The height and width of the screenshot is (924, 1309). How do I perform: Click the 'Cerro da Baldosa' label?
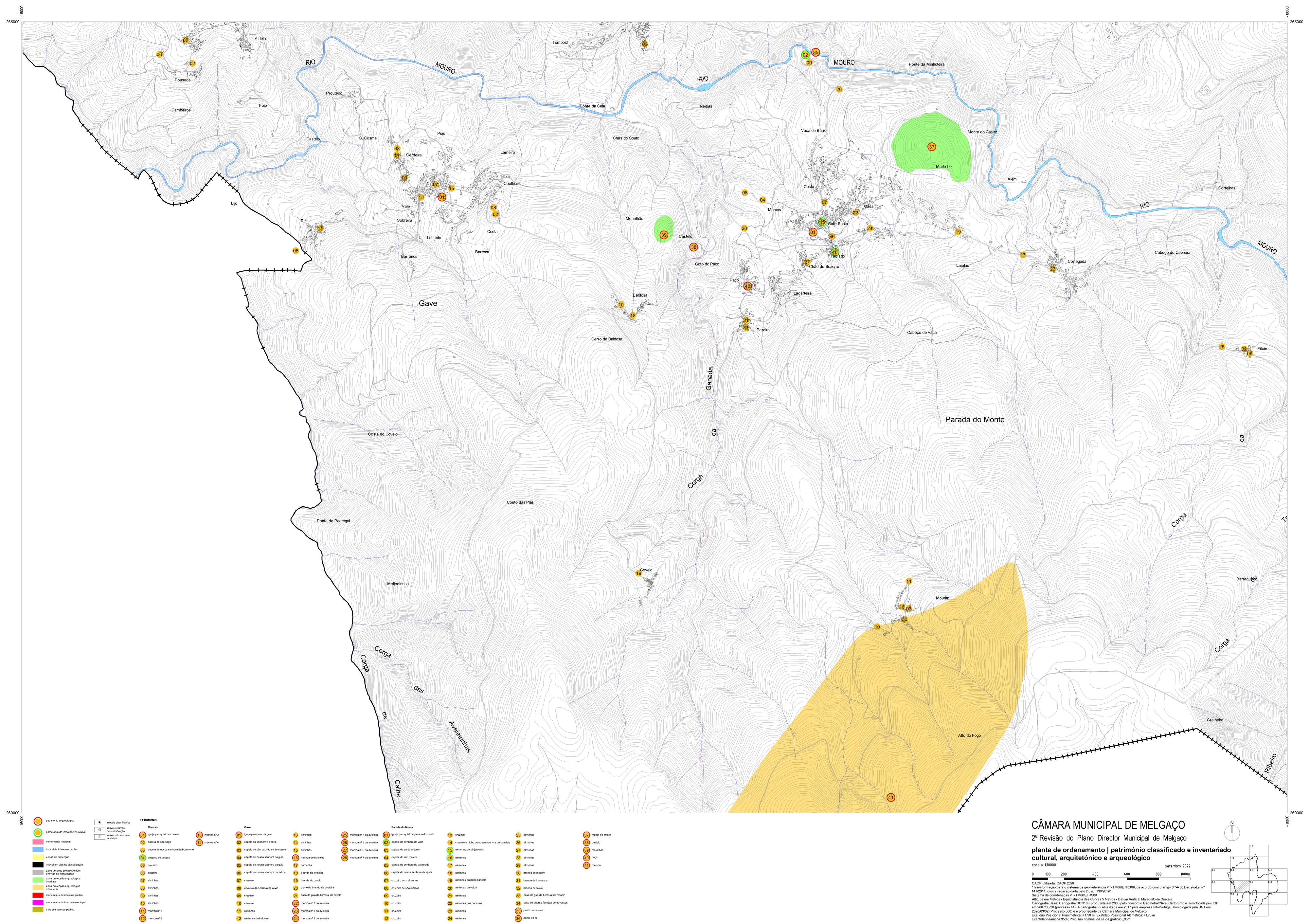(x=607, y=339)
